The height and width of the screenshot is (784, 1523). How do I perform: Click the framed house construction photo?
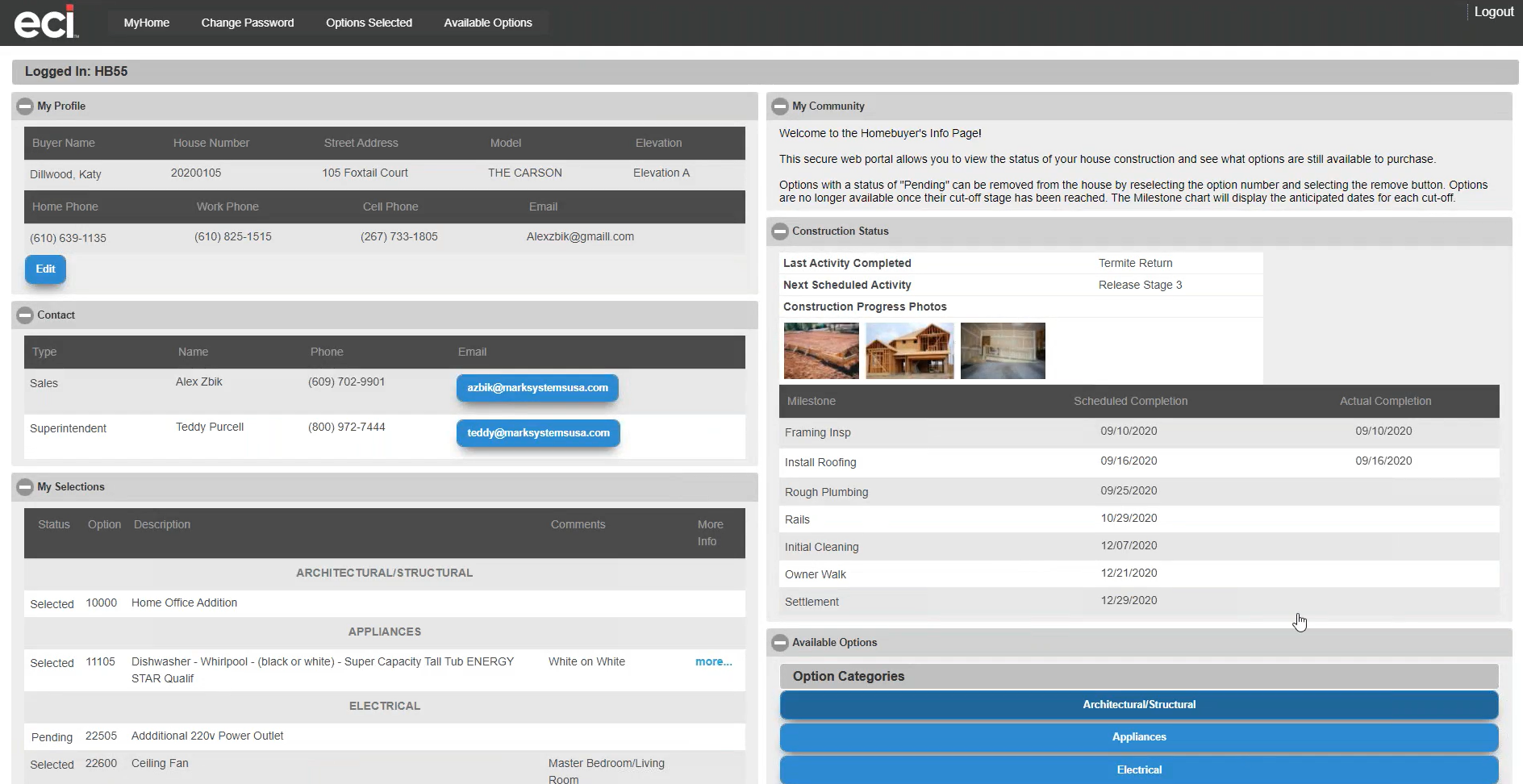coord(910,350)
